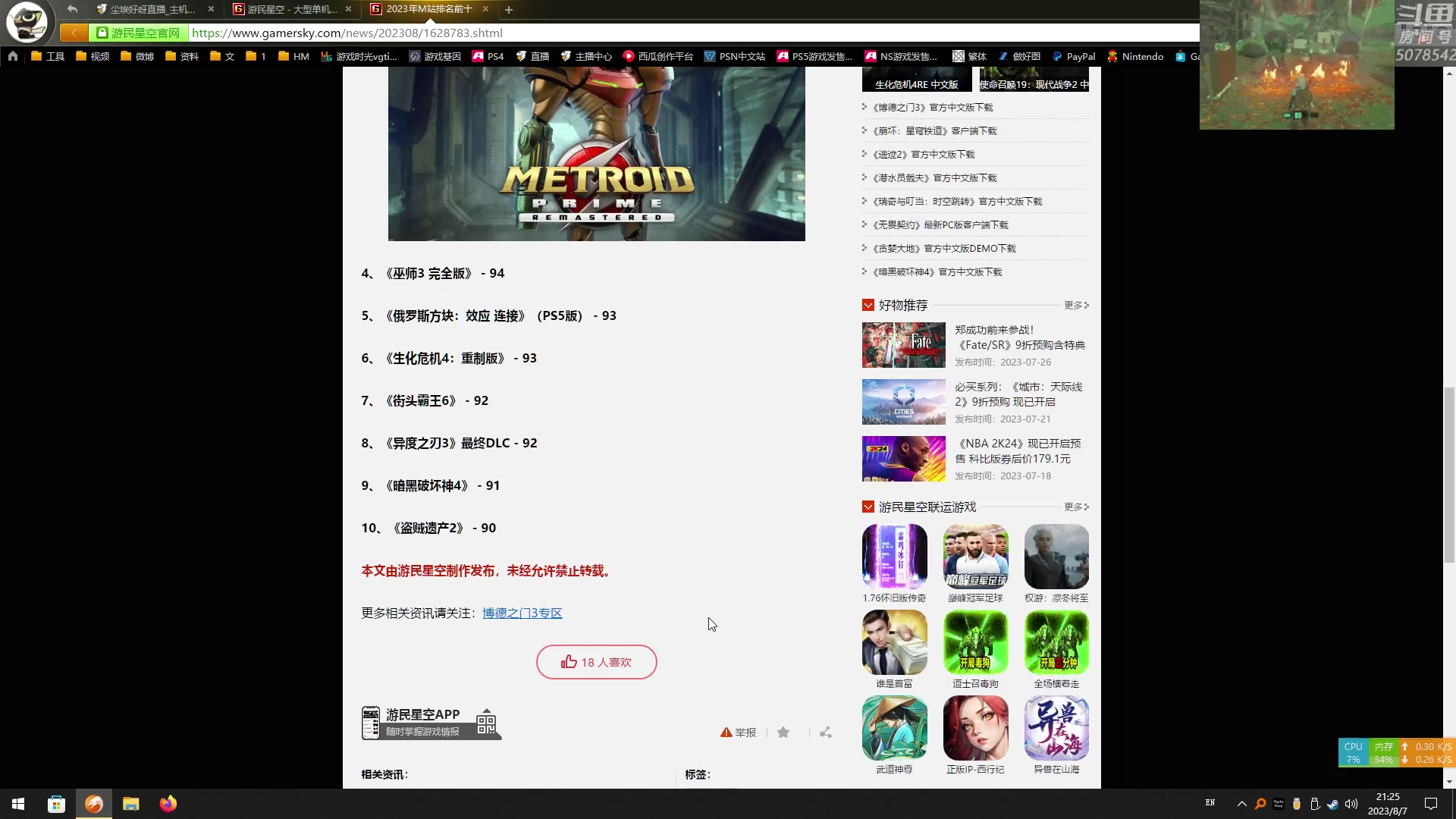Open the Windows Start menu

18,804
